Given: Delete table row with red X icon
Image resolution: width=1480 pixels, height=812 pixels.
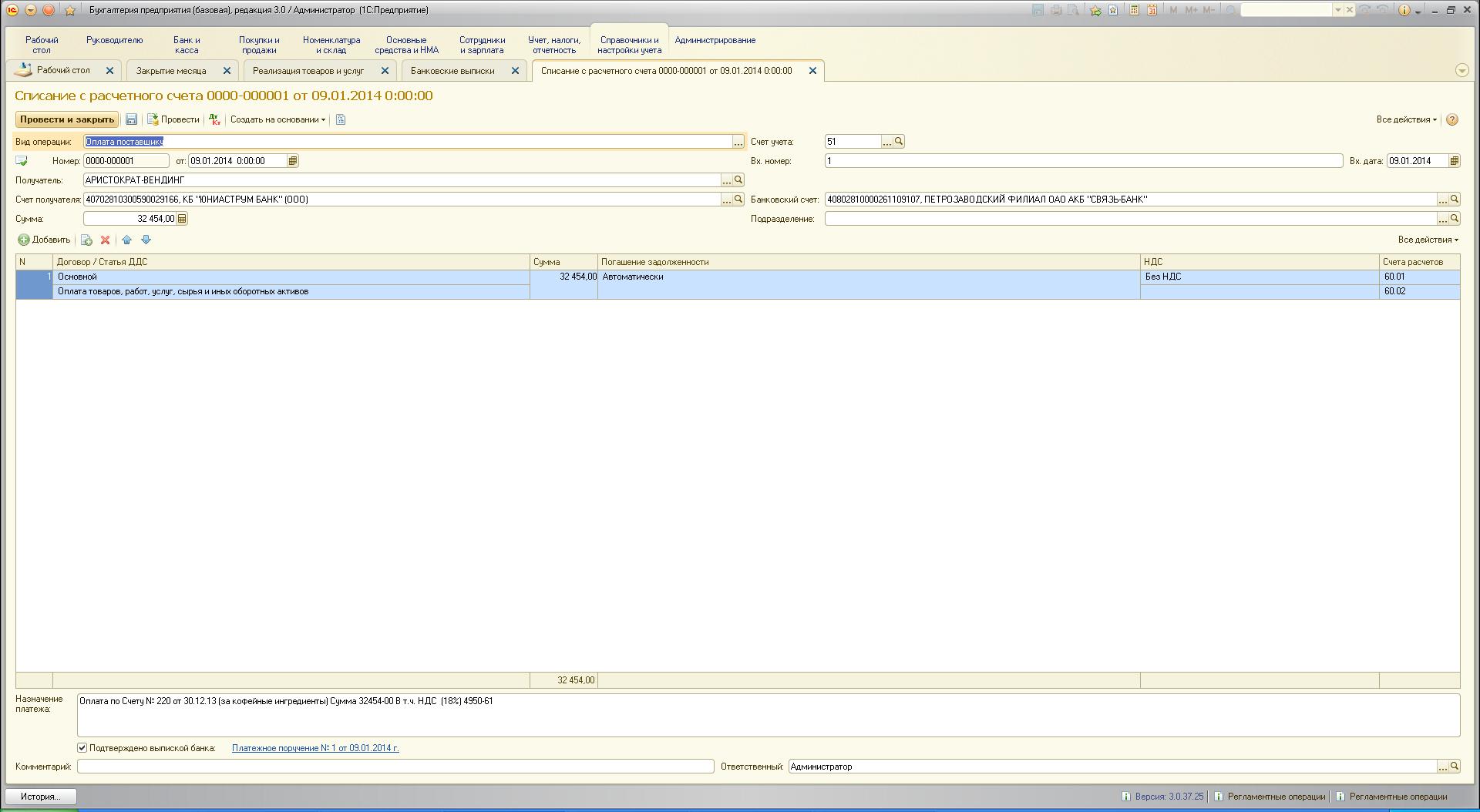Looking at the screenshot, I should (106, 240).
